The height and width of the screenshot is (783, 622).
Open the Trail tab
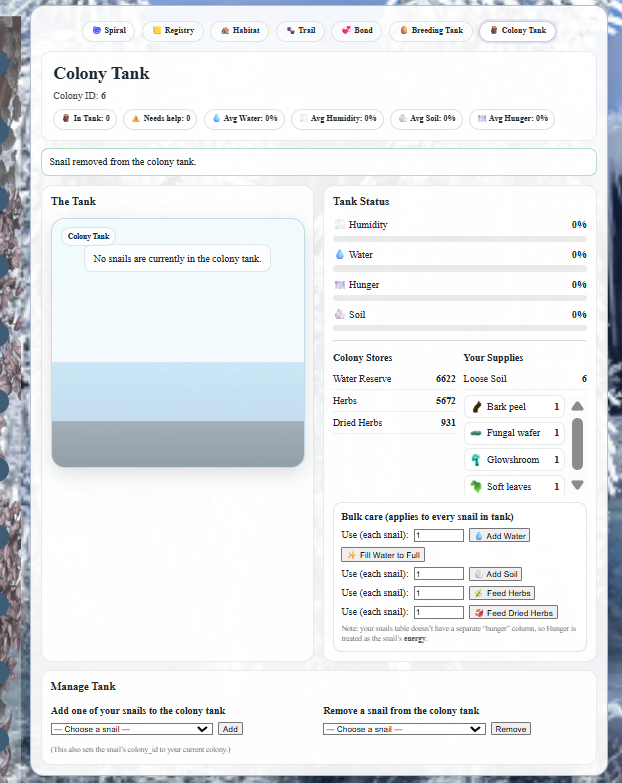point(300,31)
